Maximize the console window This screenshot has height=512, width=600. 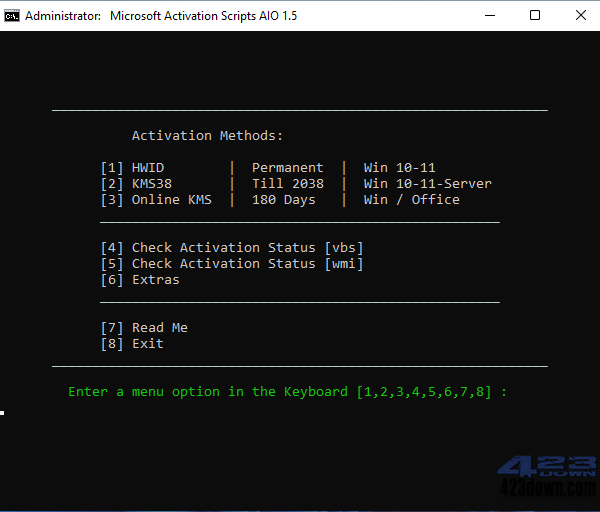[535, 16]
